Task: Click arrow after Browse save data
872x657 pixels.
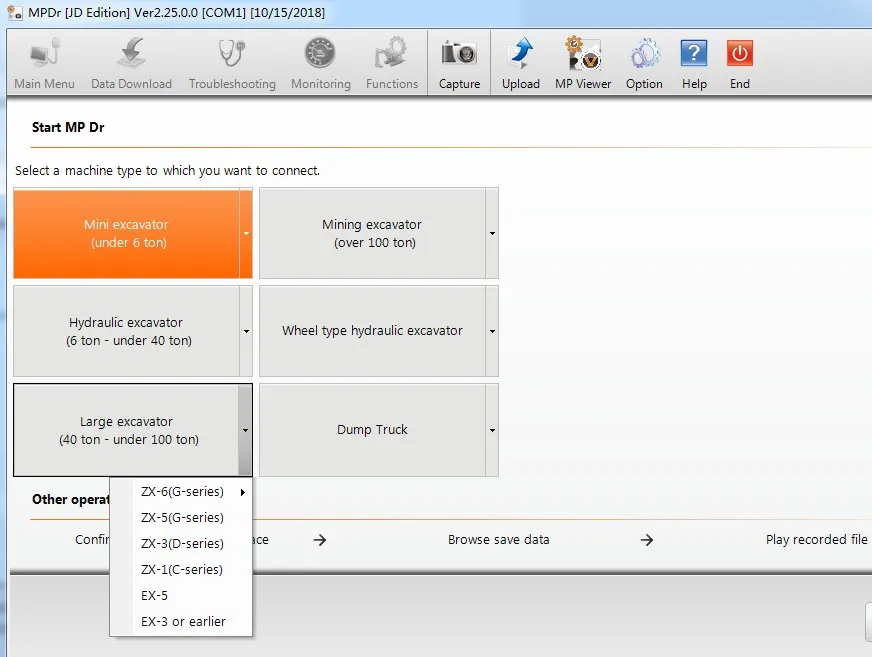Action: point(646,540)
